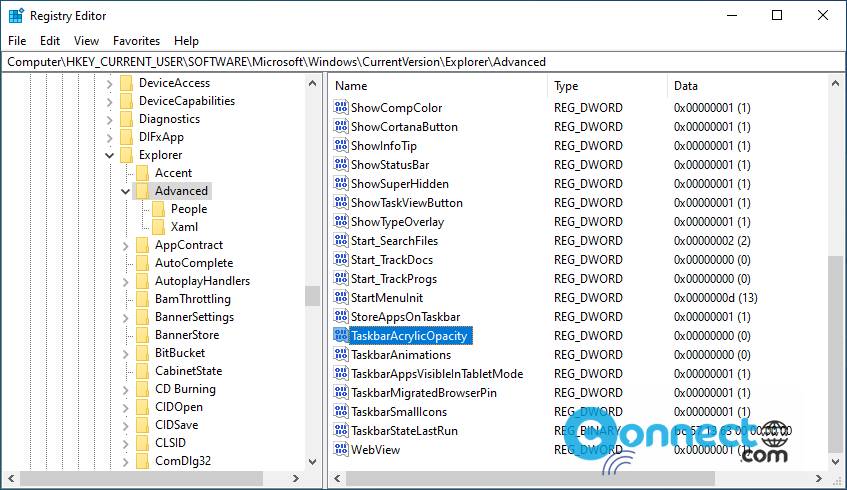
Task: Select the Accent key in tree
Action: click(173, 173)
